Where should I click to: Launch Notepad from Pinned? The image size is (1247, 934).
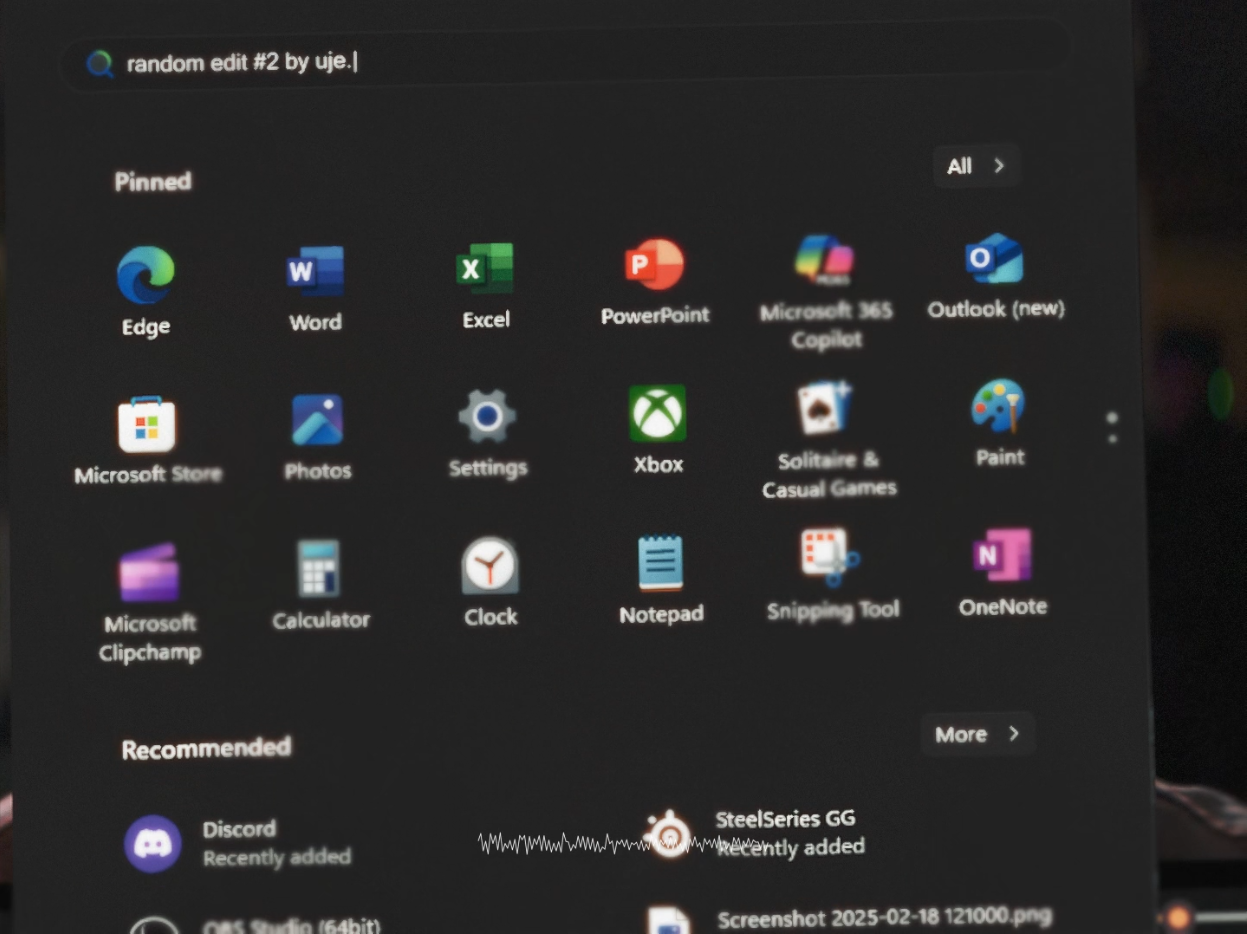point(661,580)
